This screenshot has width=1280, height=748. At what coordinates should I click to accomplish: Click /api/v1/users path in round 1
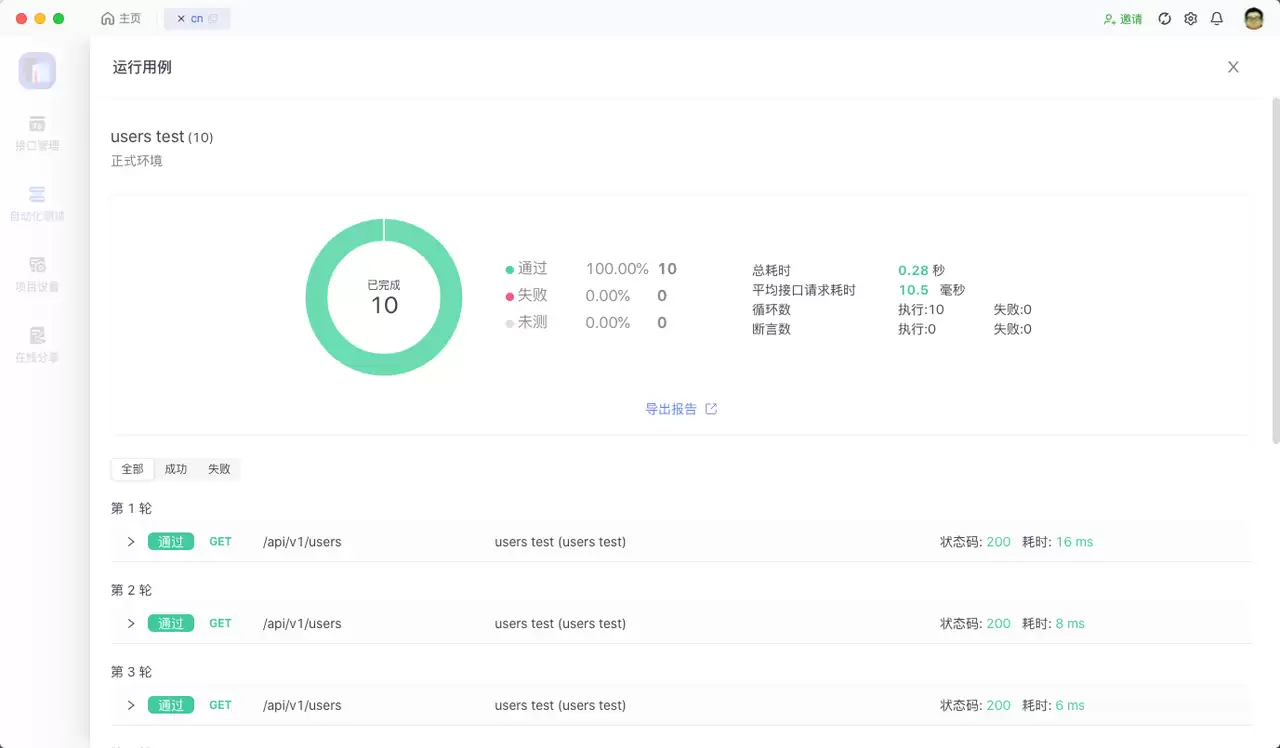click(302, 542)
